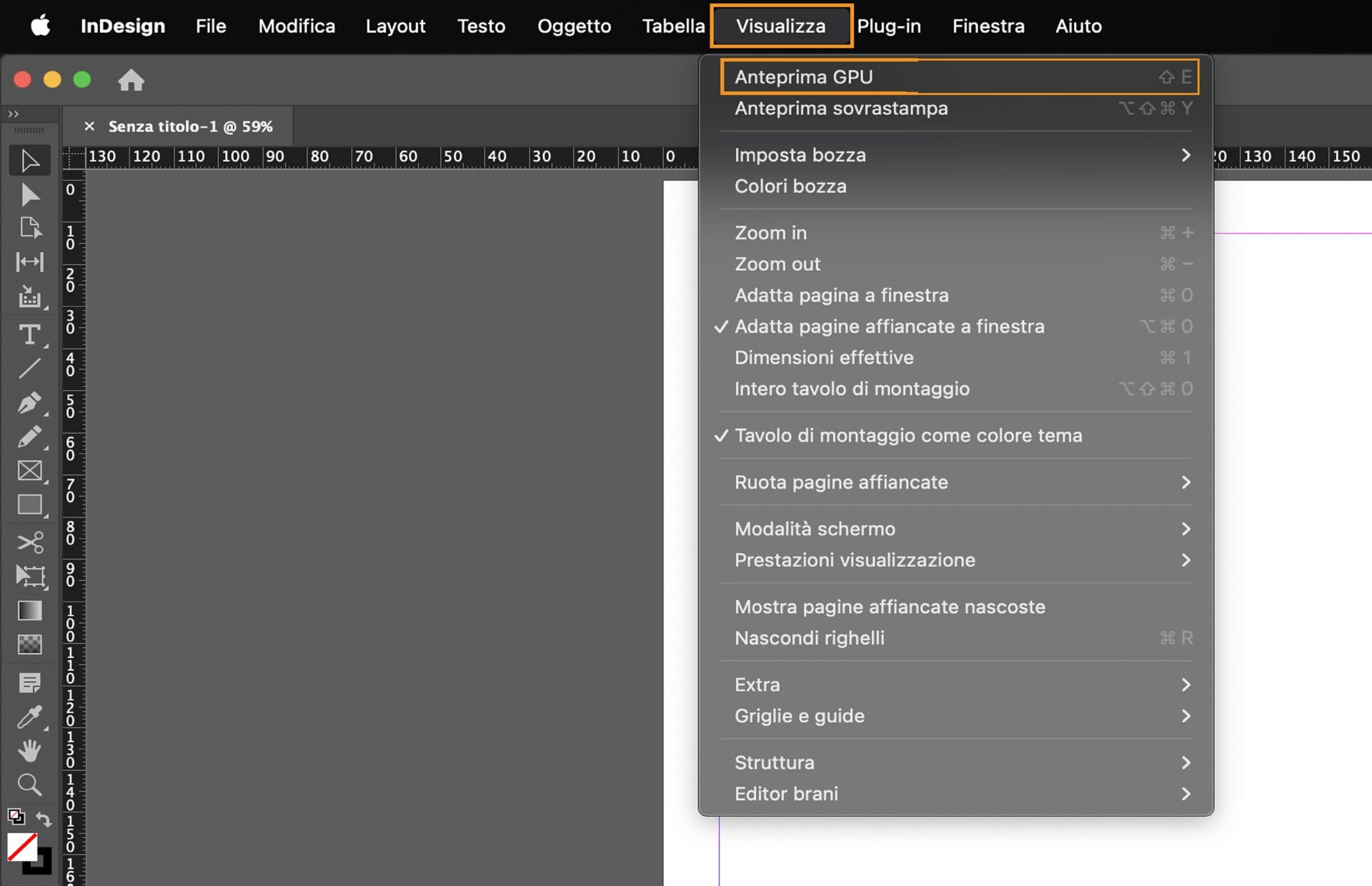Viewport: 1372px width, 886px height.
Task: Click the Home icon under the traffic lights
Action: pos(131,80)
